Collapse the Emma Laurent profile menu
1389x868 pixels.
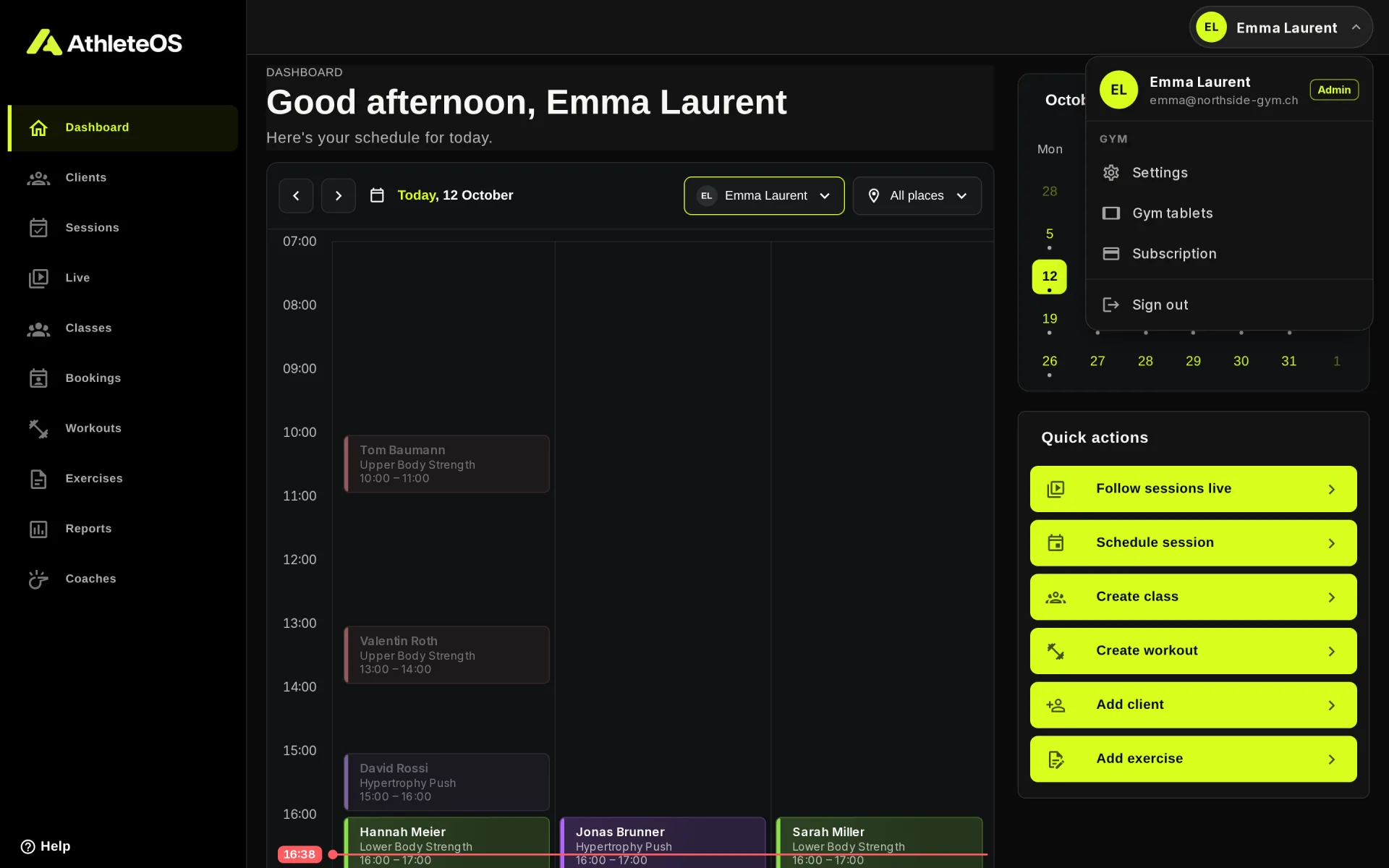point(1280,27)
